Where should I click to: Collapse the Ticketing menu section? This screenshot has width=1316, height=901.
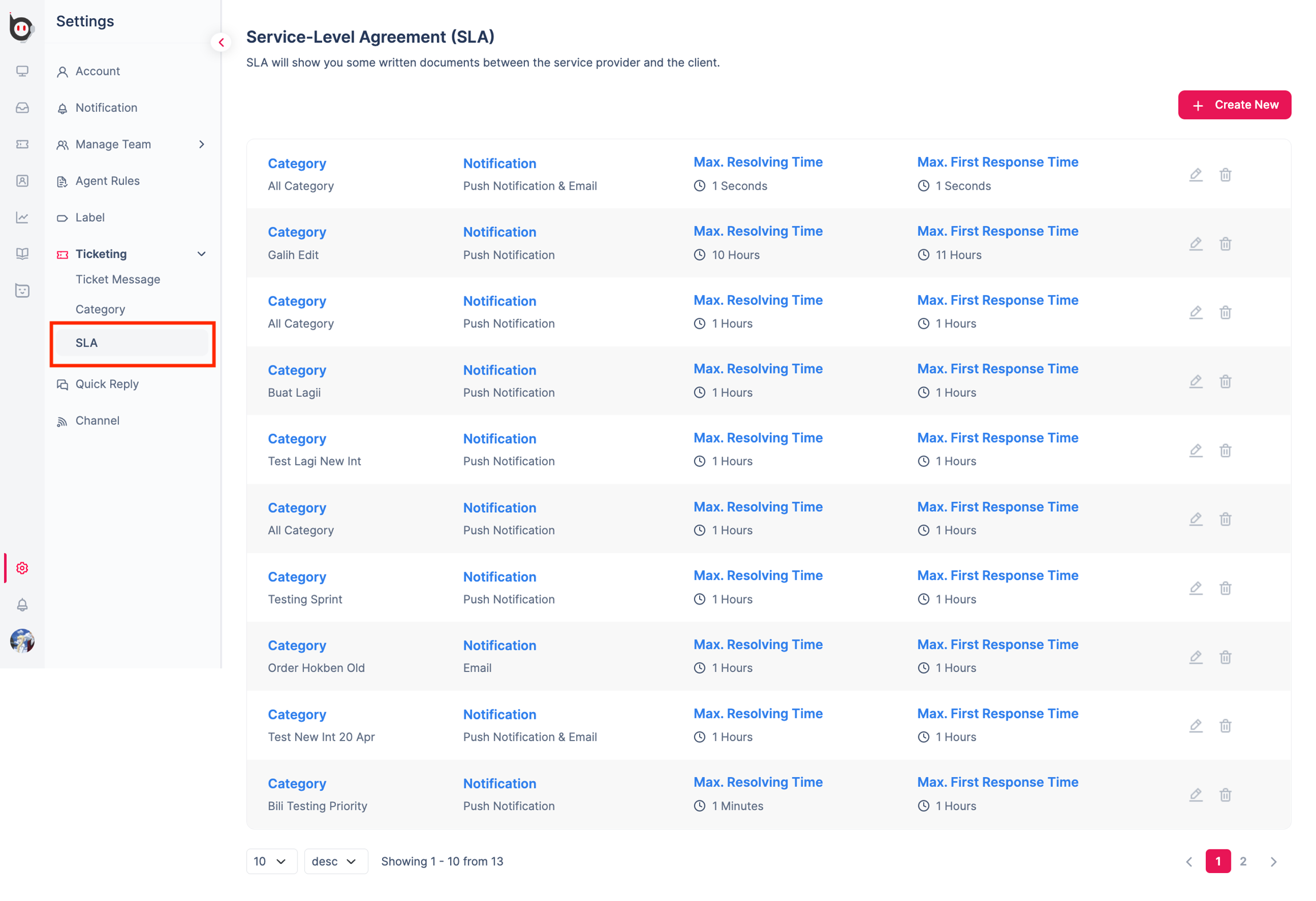click(x=201, y=254)
